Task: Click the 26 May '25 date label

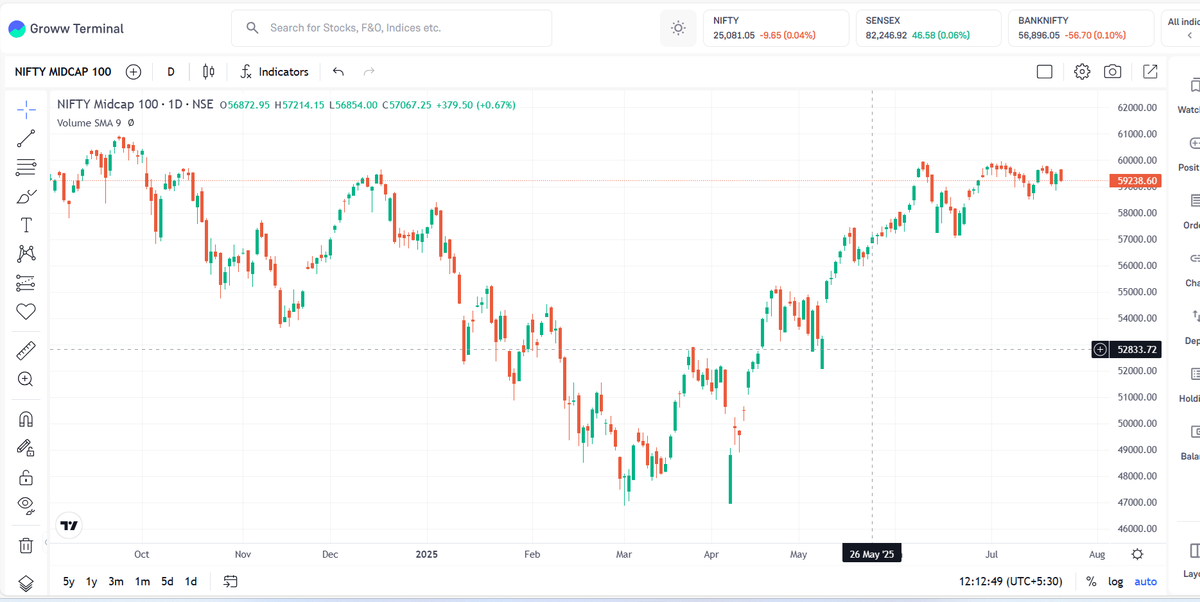Action: (x=872, y=553)
